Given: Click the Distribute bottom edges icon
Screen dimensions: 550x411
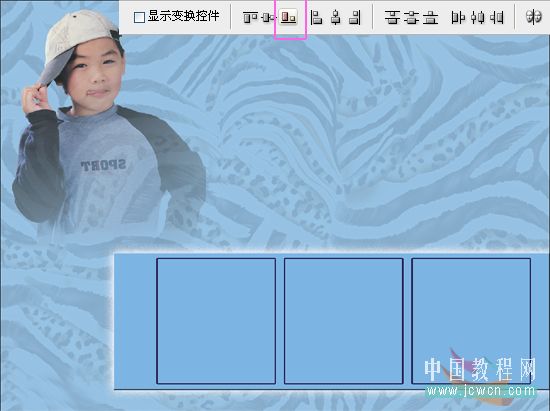Looking at the screenshot, I should coord(430,17).
